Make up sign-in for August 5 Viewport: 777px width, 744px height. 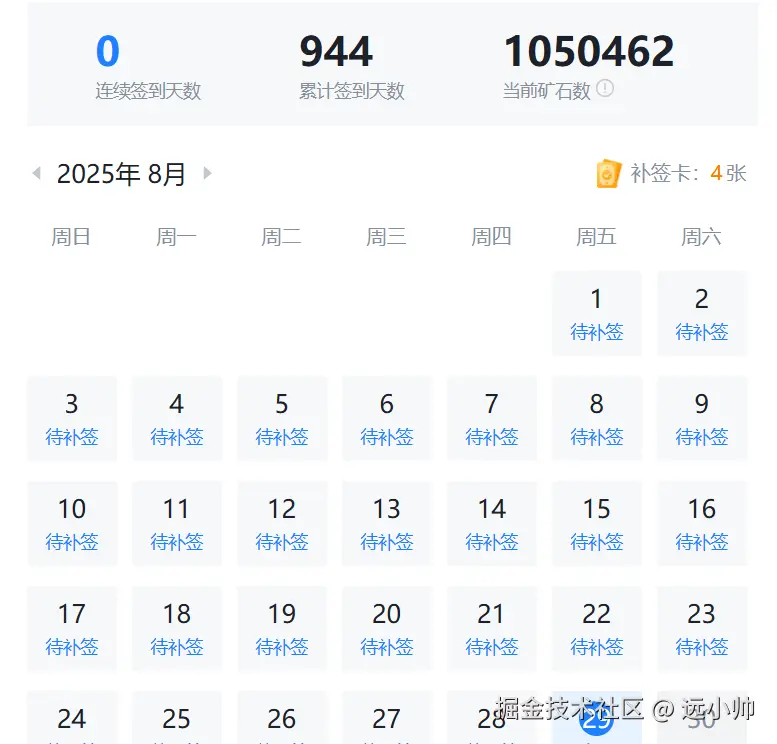pos(281,418)
